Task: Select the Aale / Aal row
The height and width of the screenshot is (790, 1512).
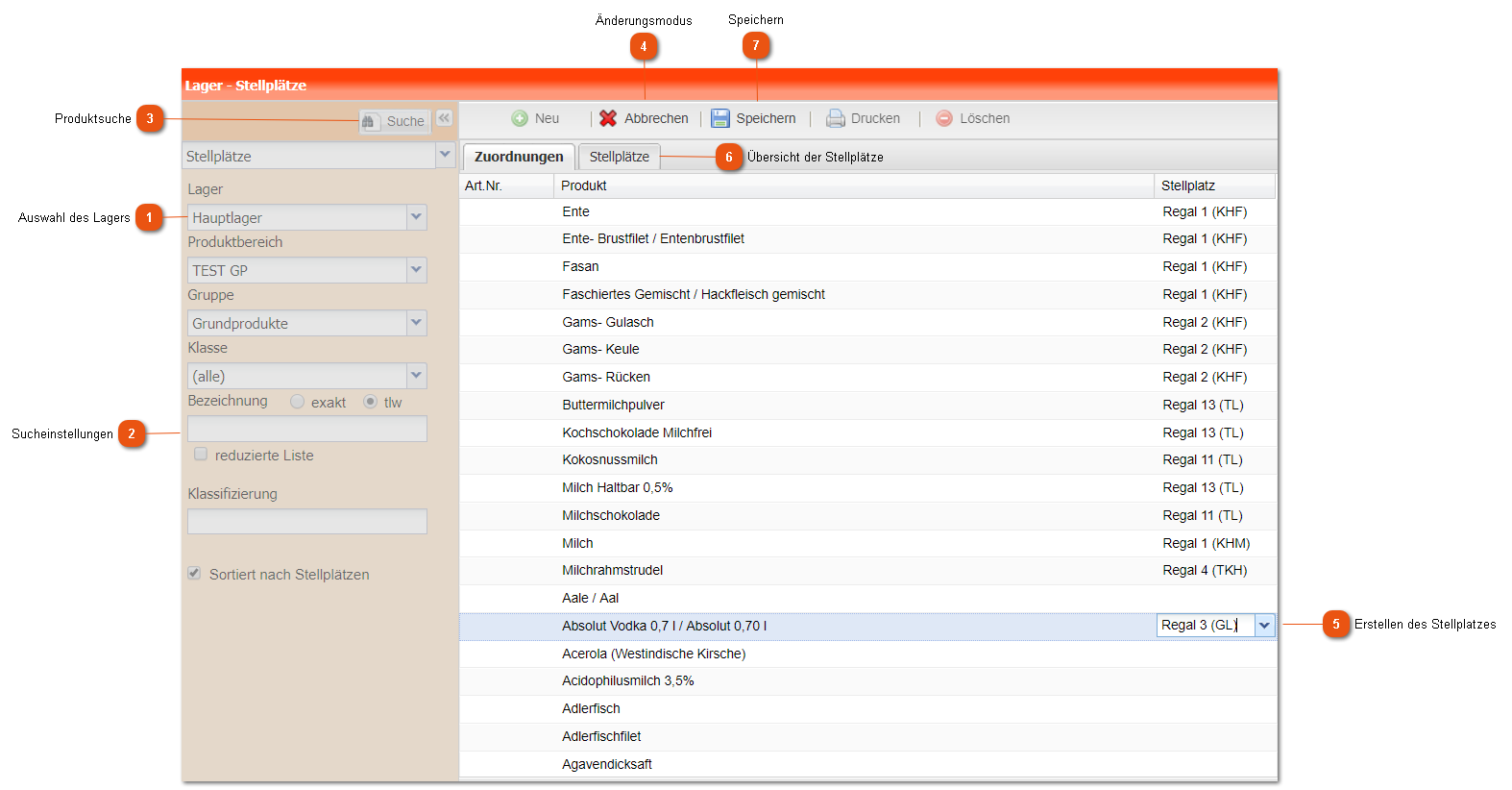Action: click(868, 599)
